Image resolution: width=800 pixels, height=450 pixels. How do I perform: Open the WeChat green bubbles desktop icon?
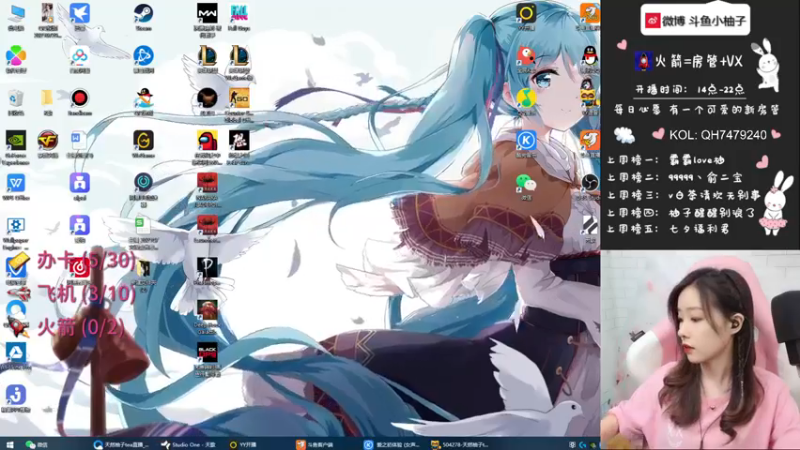click(x=526, y=183)
